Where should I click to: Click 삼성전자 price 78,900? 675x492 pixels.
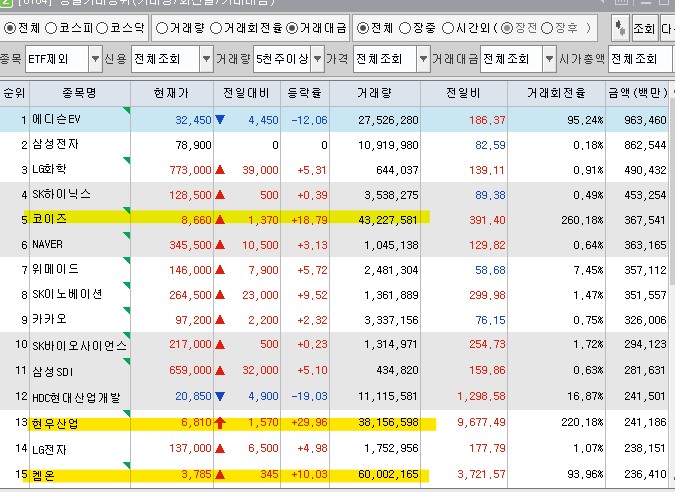pos(193,145)
